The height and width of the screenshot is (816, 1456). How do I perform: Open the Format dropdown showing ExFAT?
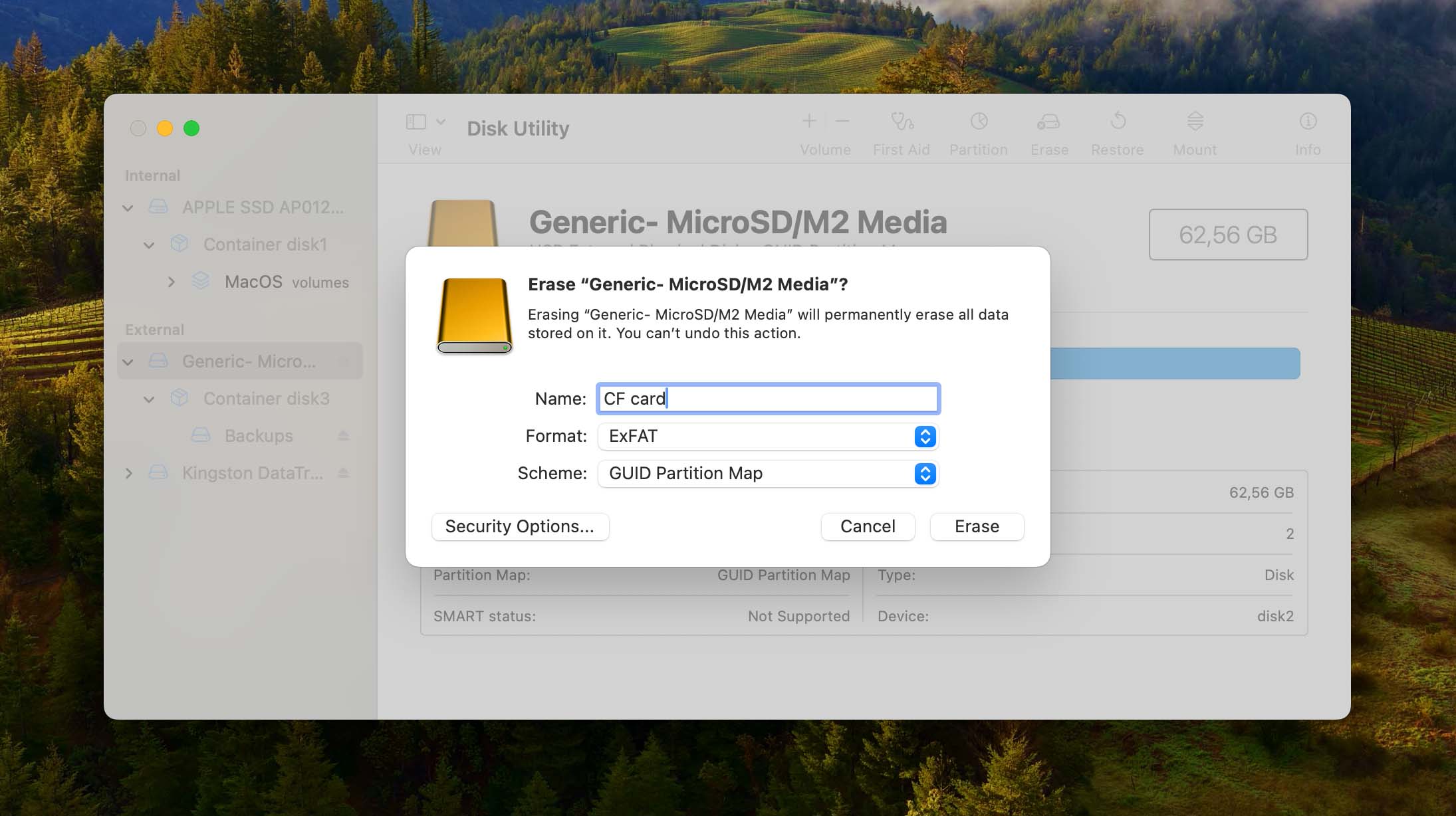(768, 436)
